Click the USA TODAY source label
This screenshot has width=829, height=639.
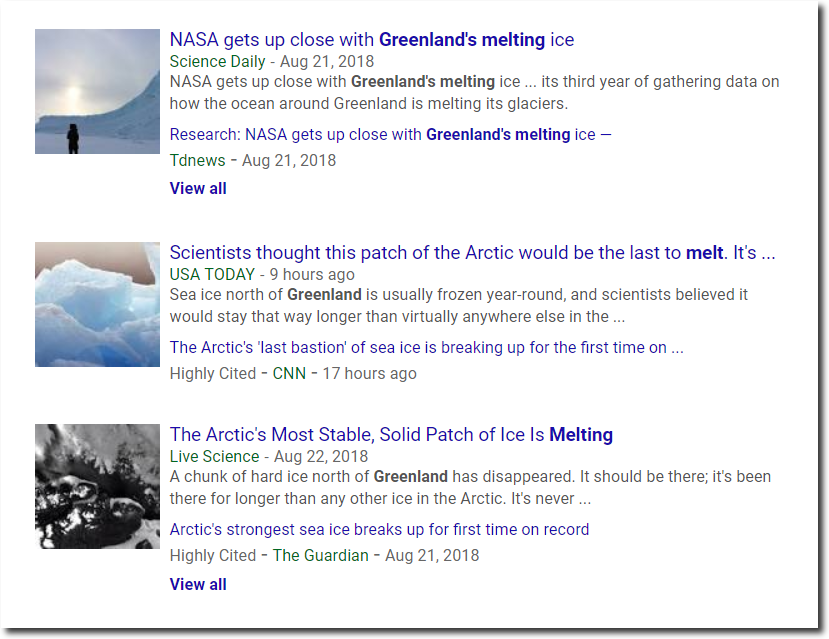(x=212, y=274)
